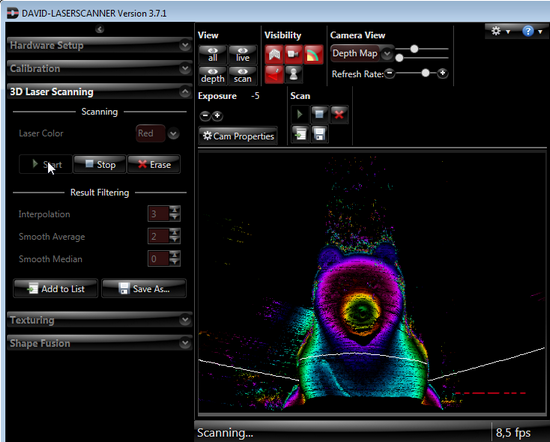Click the floppy disk save icon in Scan toolbar
Viewport: 550px width, 442px height.
click(319, 134)
